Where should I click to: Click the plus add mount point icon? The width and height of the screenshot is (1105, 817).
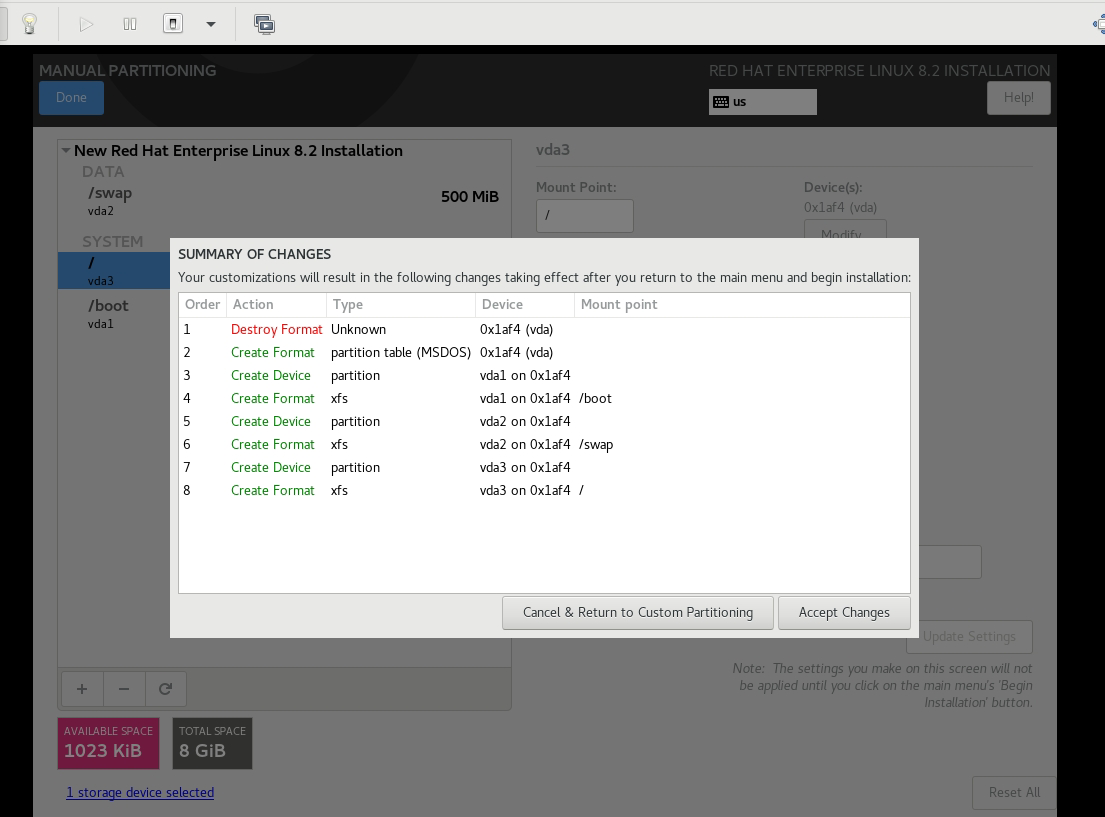[82, 689]
